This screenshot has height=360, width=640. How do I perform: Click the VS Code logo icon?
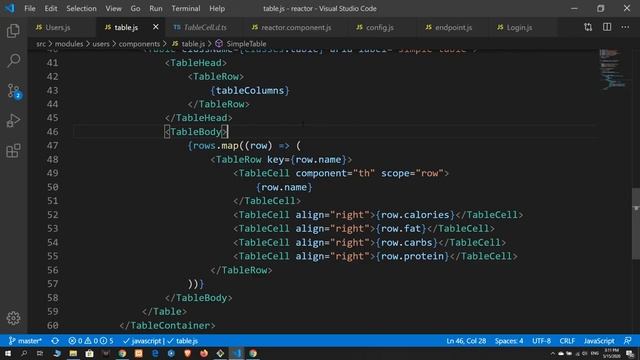tap(9, 8)
